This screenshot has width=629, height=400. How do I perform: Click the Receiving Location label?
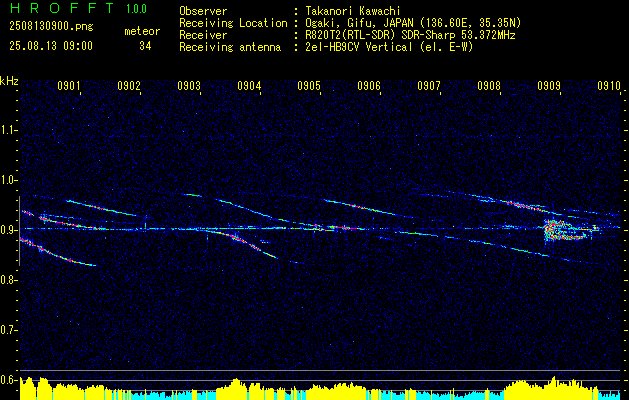click(233, 23)
